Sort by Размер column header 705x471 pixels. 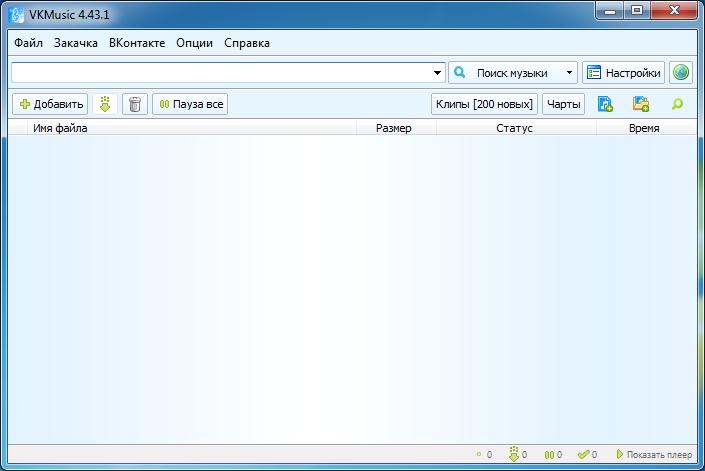[x=396, y=128]
